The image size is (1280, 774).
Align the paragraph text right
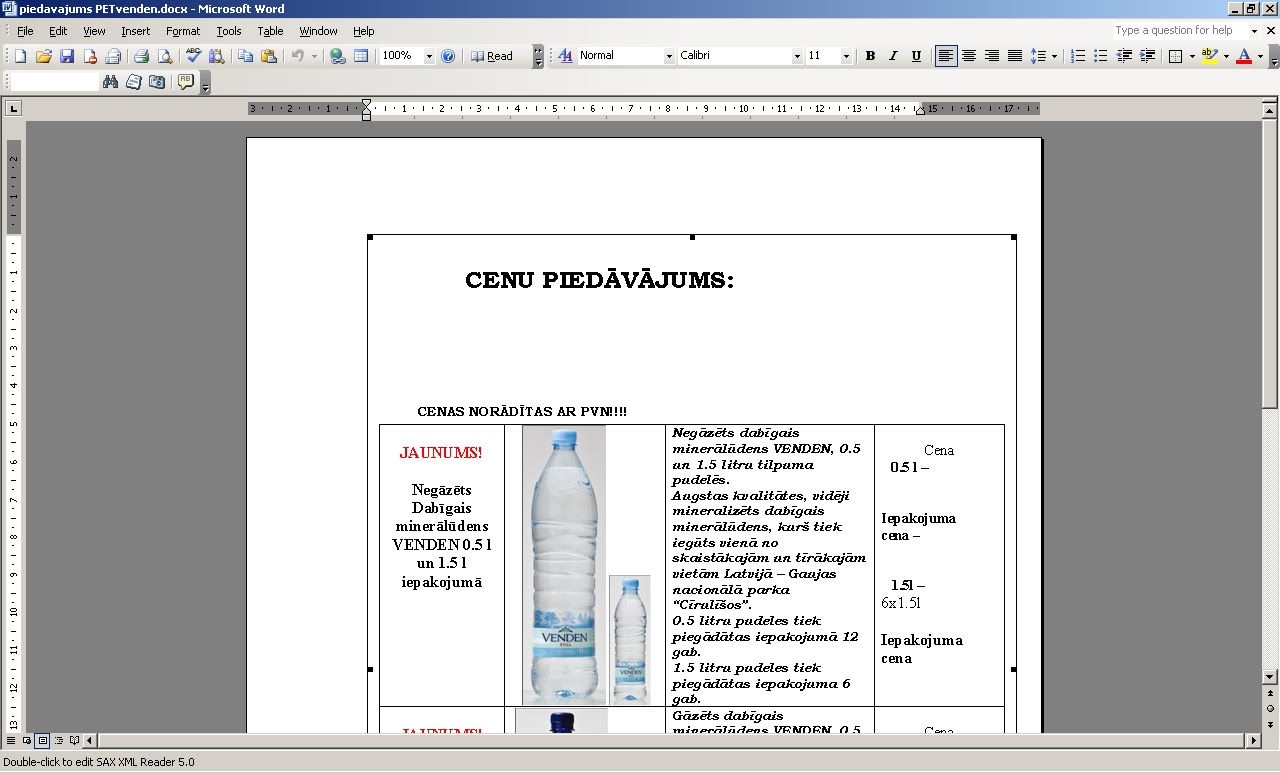pos(992,56)
